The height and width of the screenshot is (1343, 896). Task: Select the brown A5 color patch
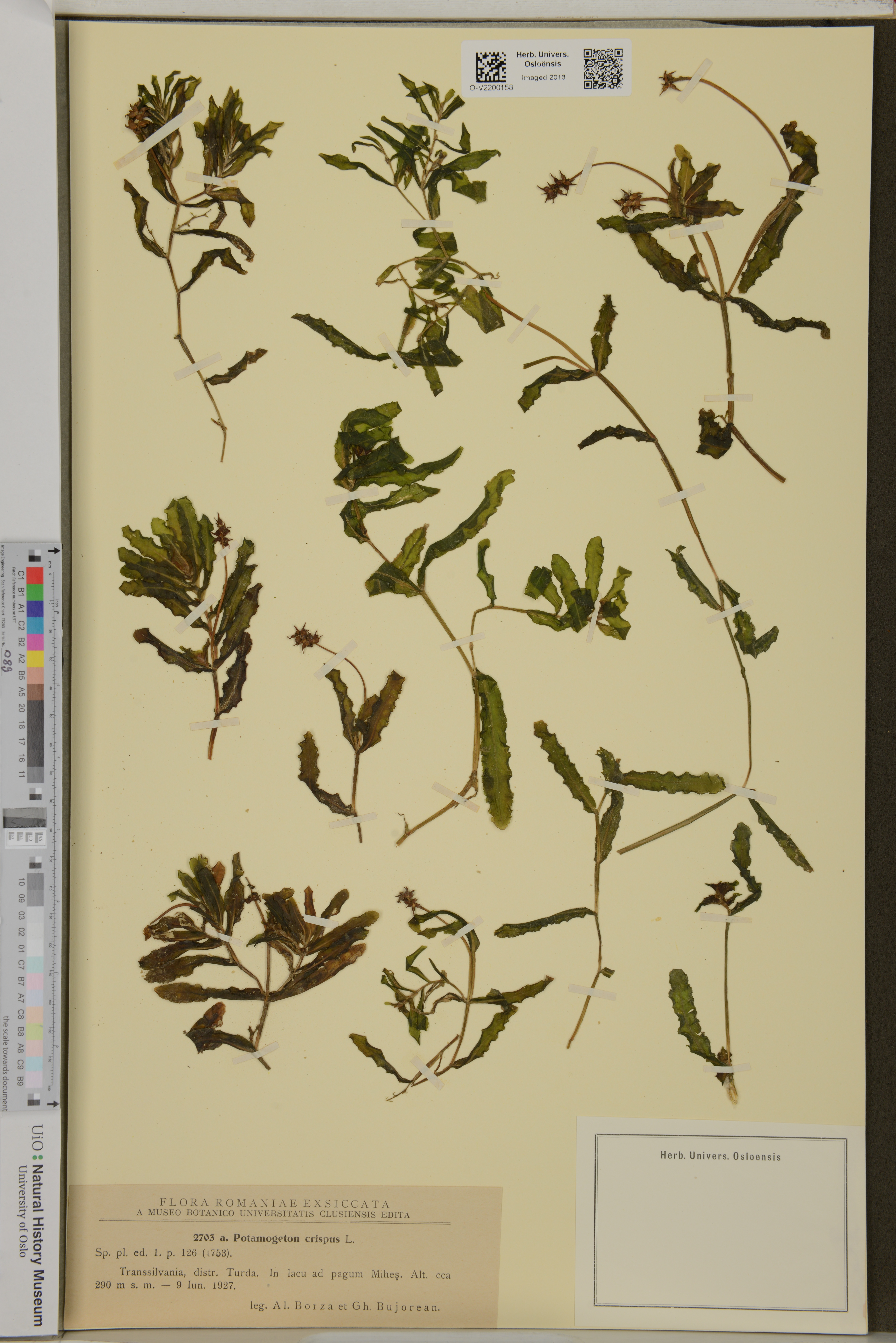click(35, 692)
